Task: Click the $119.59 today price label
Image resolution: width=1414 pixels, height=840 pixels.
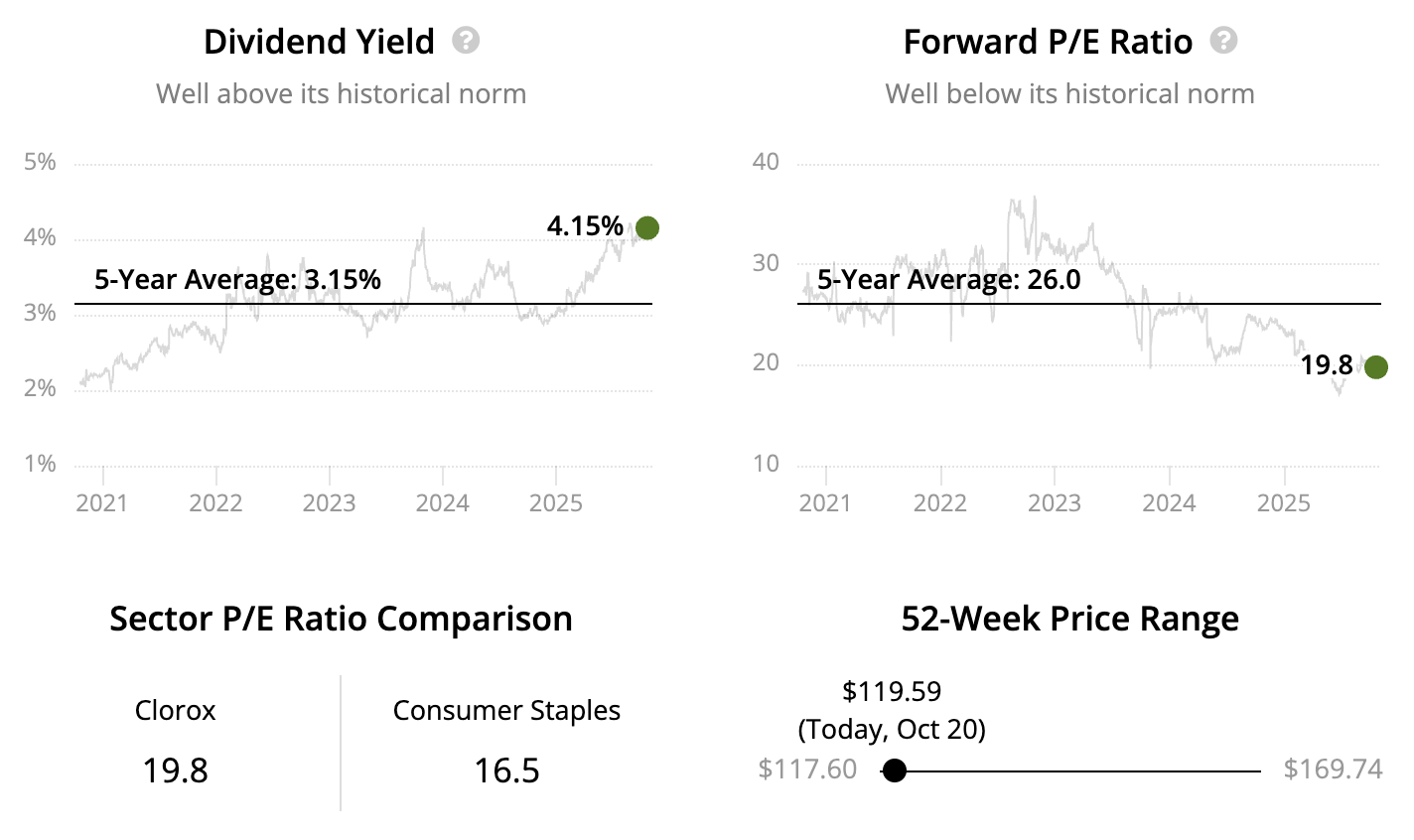Action: click(892, 691)
